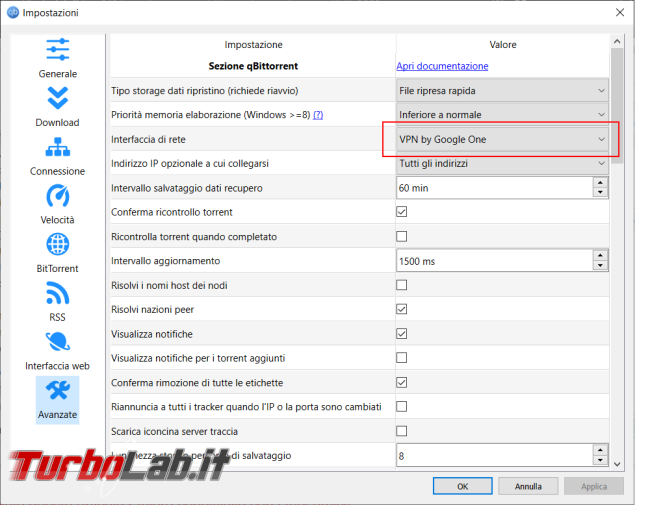This screenshot has height=505, width=650.
Task: Untick Visualizza notifiche checkbox
Action: click(401, 334)
